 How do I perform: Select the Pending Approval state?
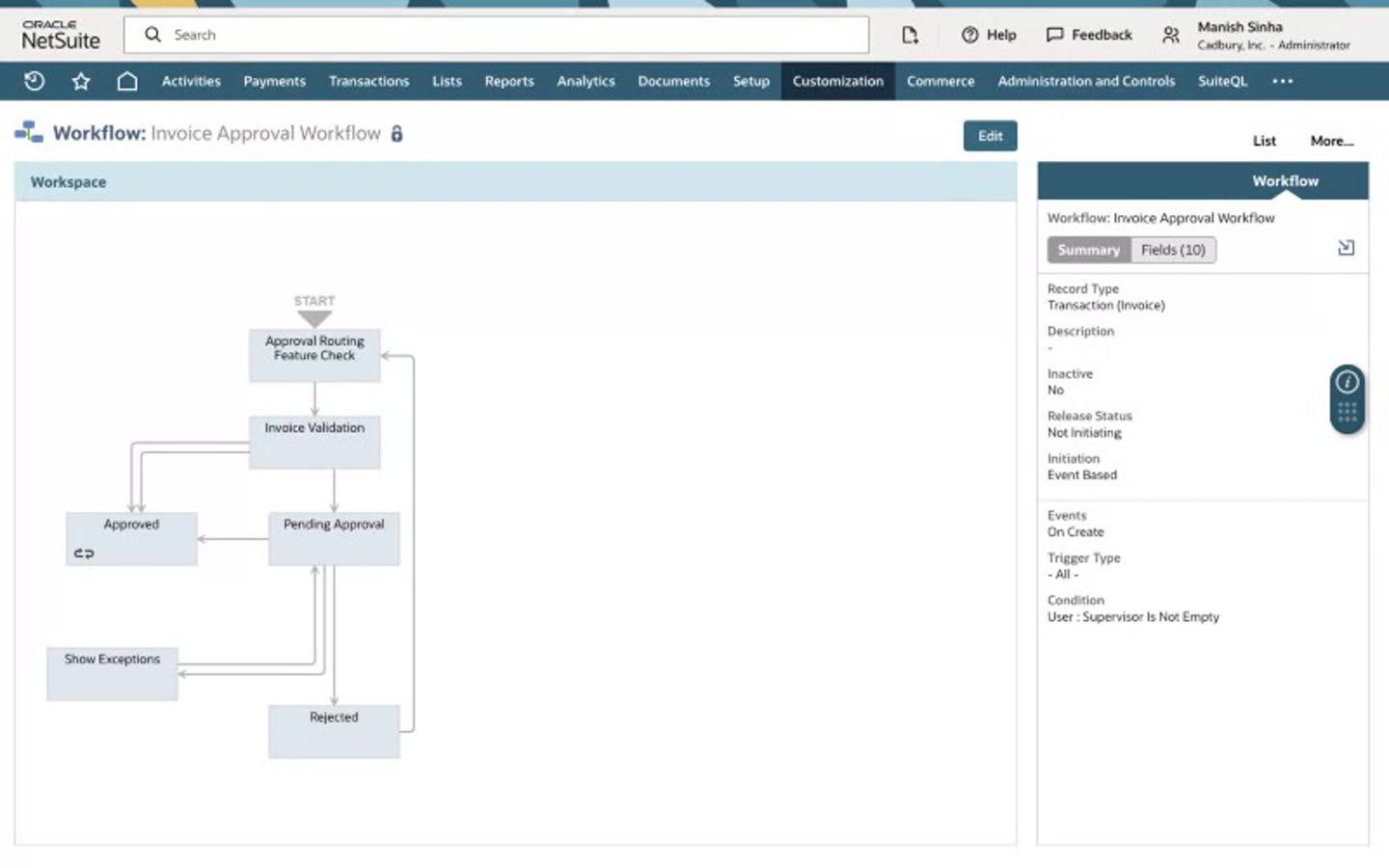tap(334, 538)
